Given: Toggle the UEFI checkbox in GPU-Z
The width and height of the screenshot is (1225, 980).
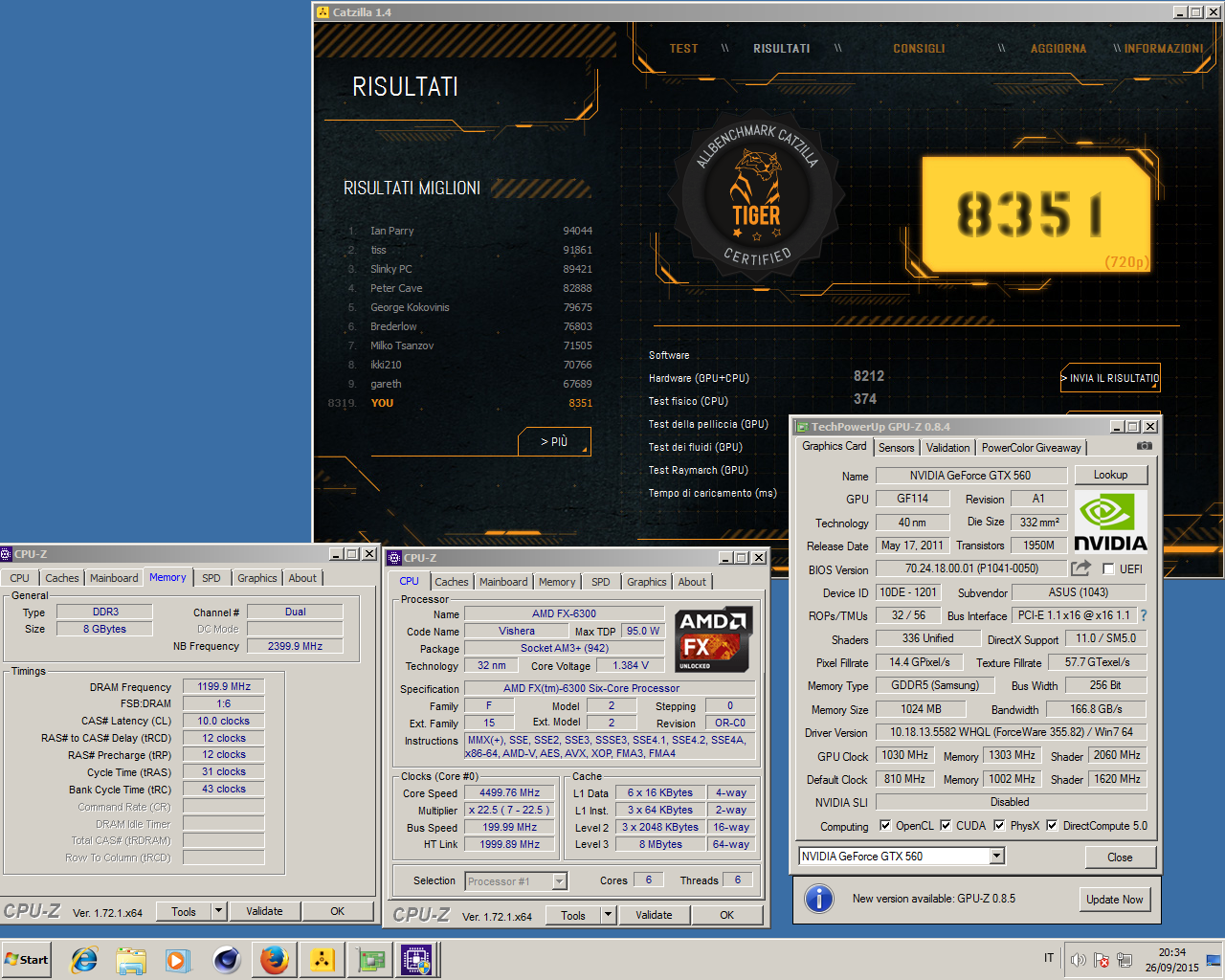Looking at the screenshot, I should point(1108,569).
